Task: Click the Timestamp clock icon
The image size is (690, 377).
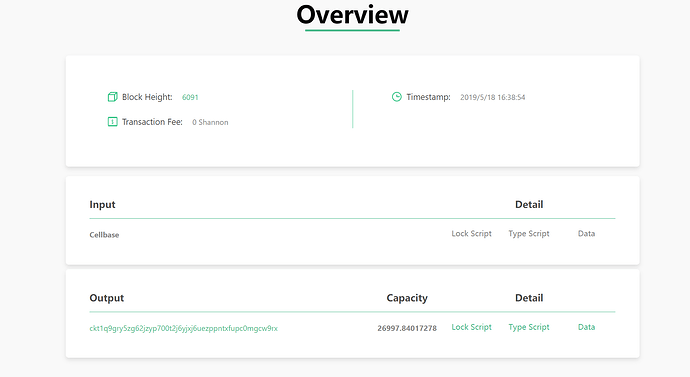Action: click(396, 97)
